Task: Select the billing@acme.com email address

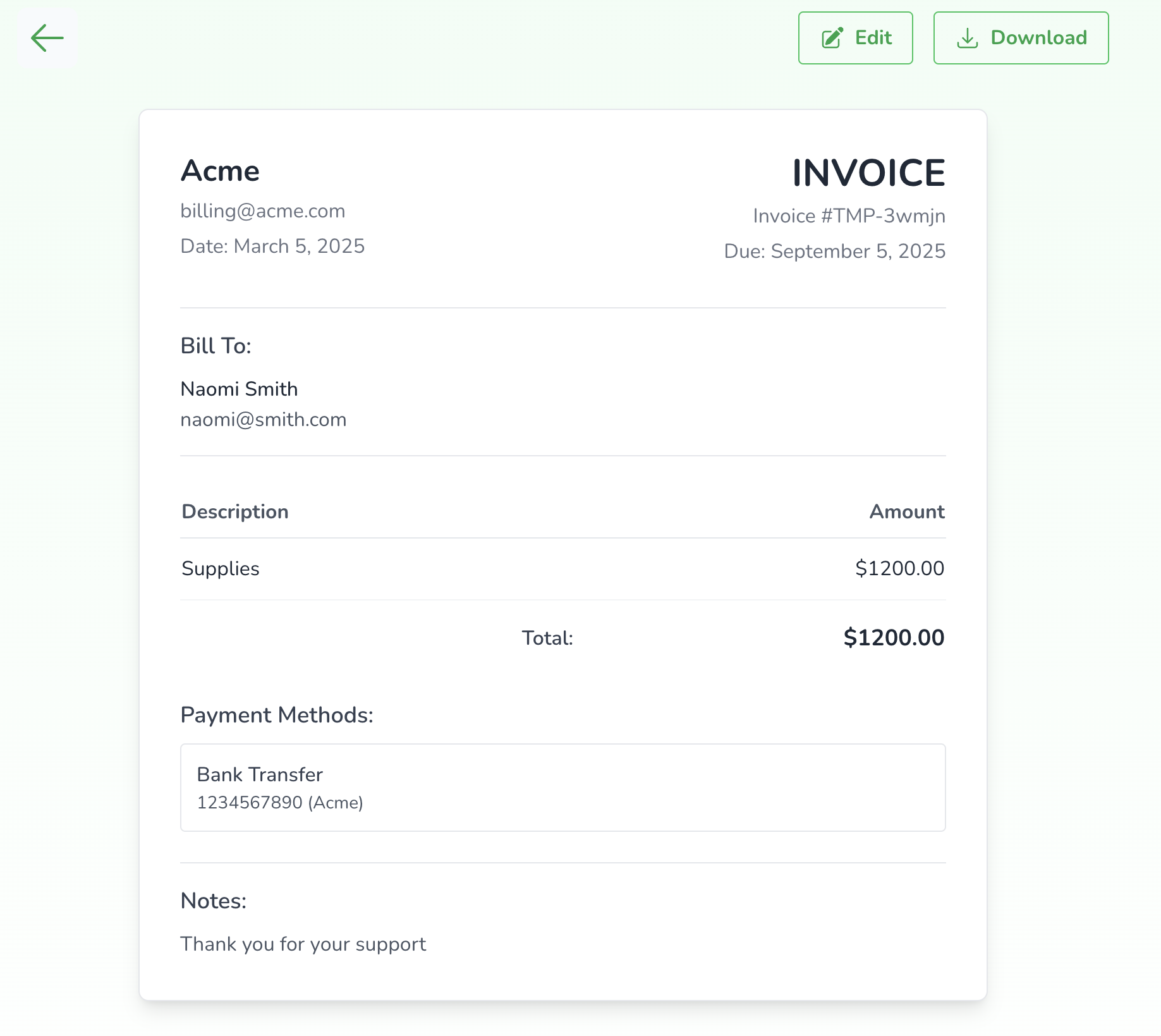Action: tap(263, 211)
